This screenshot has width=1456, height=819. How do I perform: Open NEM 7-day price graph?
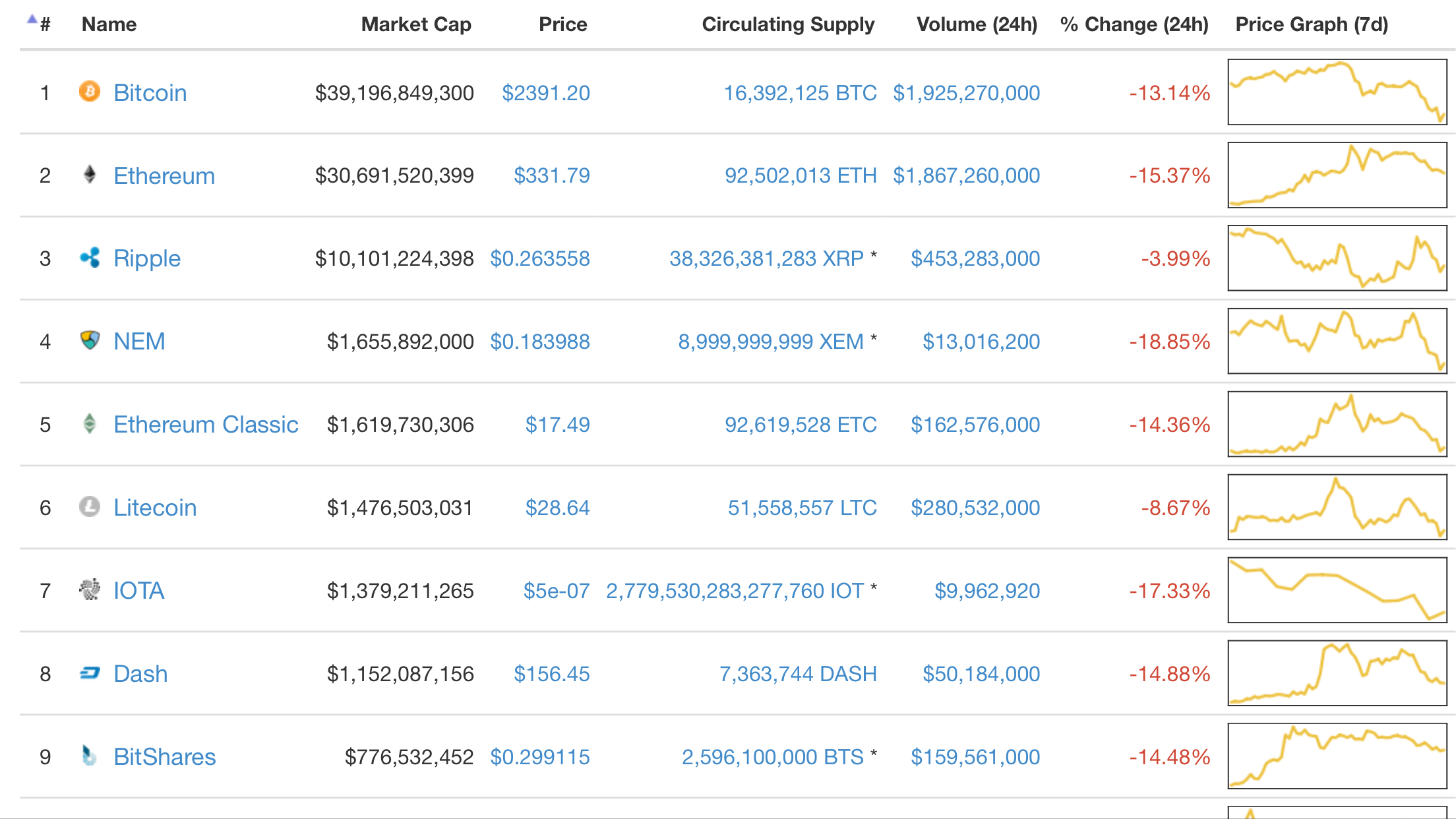point(1337,341)
